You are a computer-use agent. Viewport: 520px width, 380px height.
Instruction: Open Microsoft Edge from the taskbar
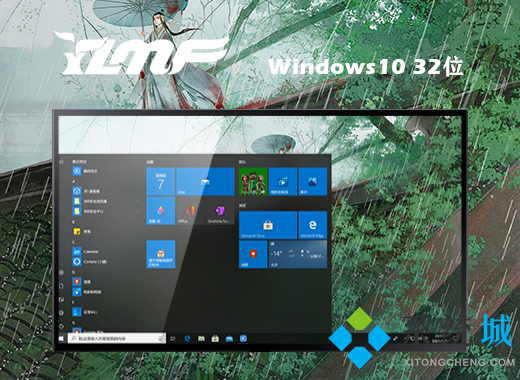point(187,339)
